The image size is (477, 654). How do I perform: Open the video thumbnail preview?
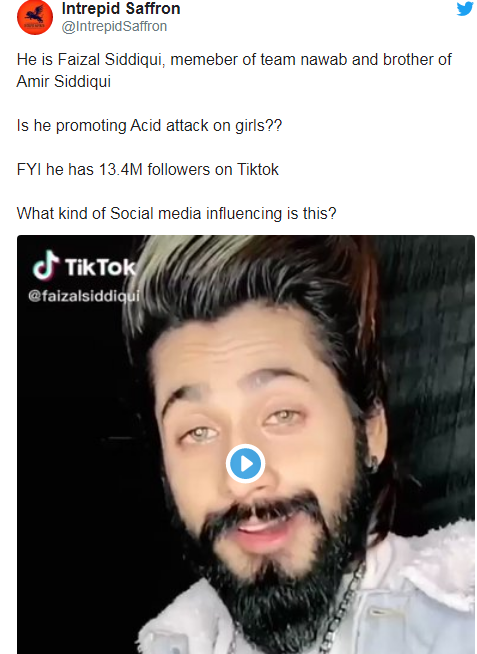246,445
